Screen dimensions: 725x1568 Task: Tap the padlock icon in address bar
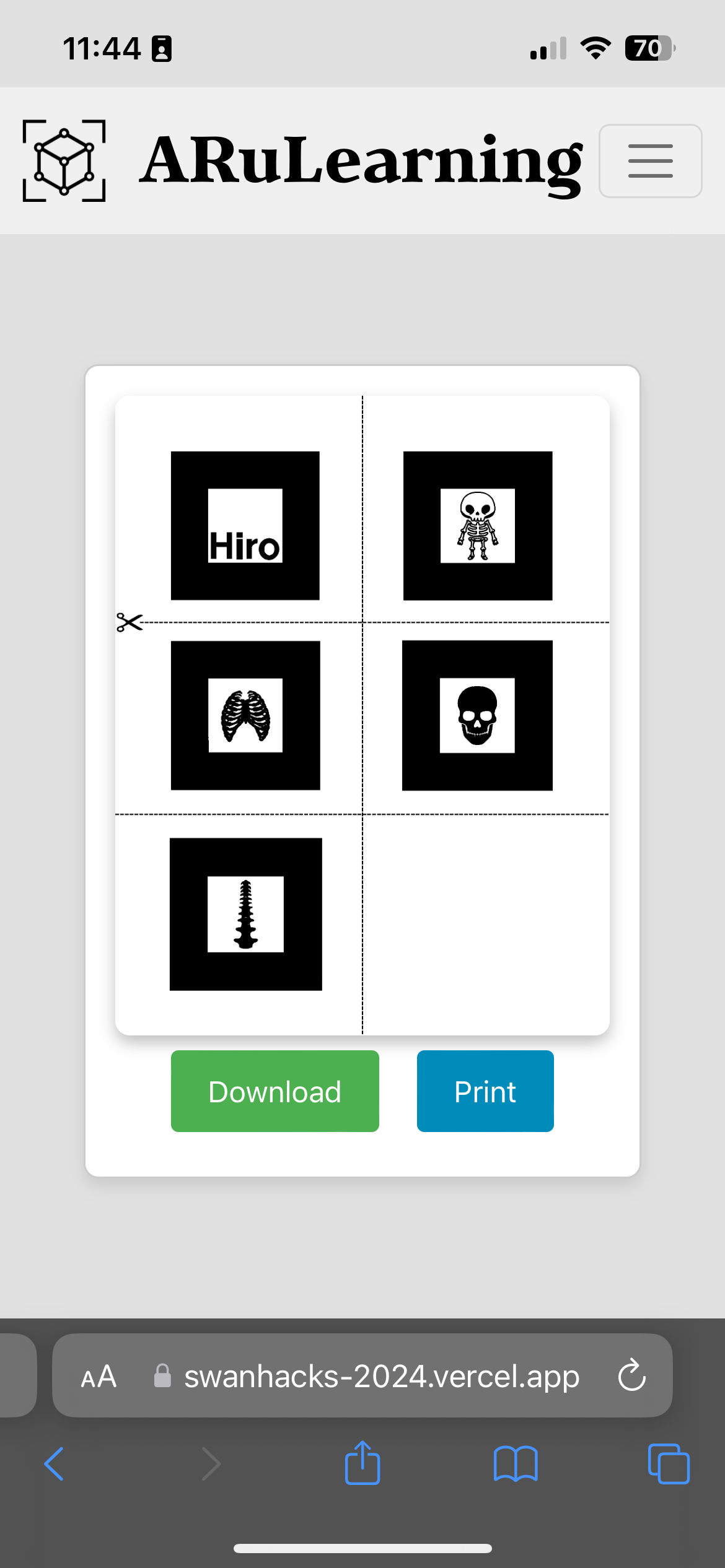pos(162,1375)
